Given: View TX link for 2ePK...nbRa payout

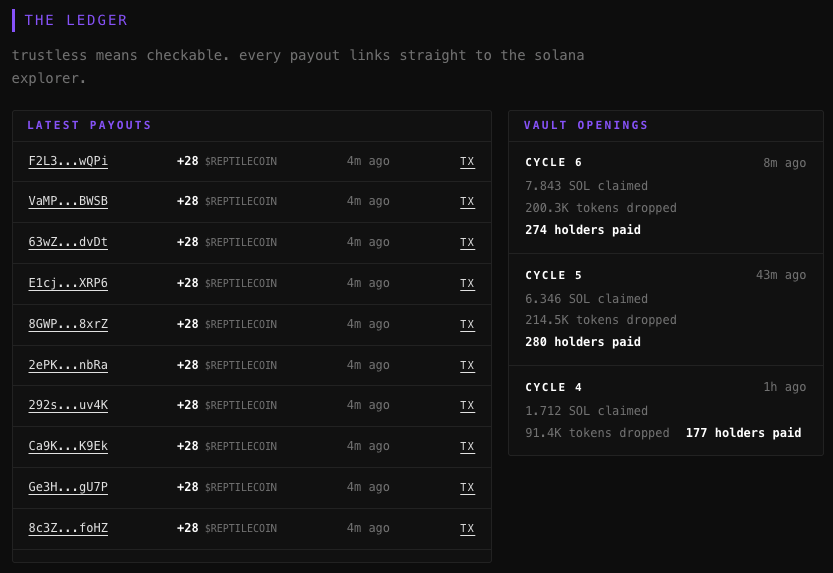Looking at the screenshot, I should click(x=467, y=365).
